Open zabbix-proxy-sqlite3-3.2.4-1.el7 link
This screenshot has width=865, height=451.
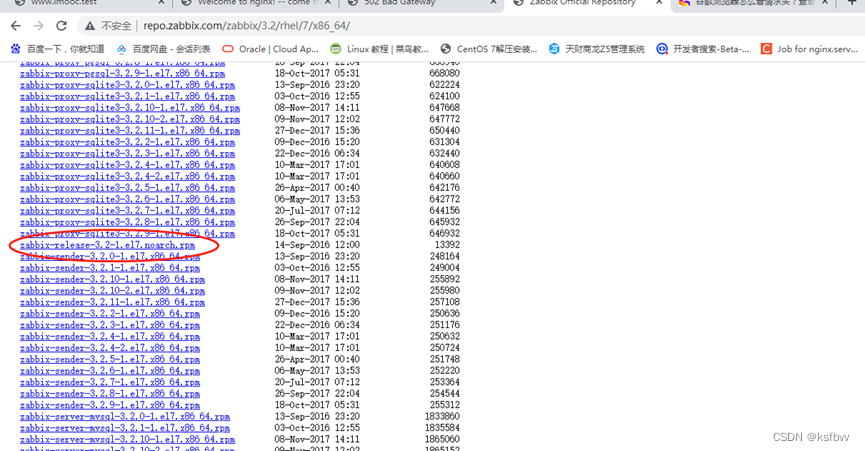coord(127,165)
